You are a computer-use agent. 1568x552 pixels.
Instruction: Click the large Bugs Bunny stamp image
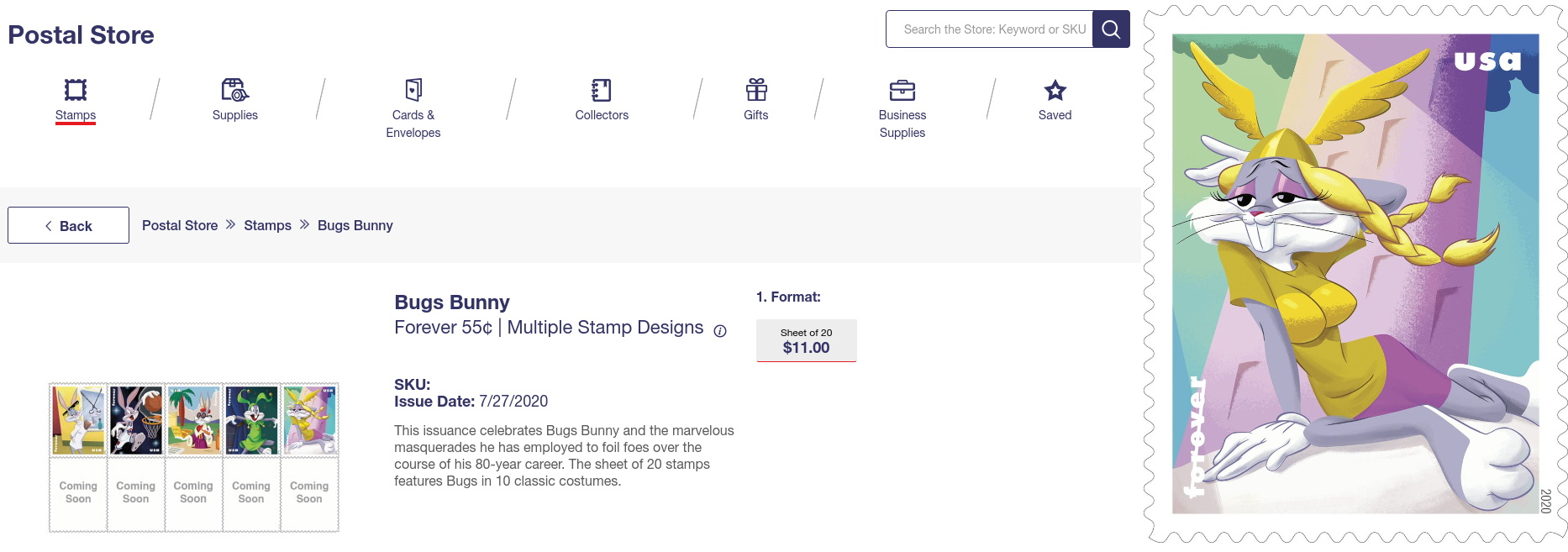[x=1355, y=274]
